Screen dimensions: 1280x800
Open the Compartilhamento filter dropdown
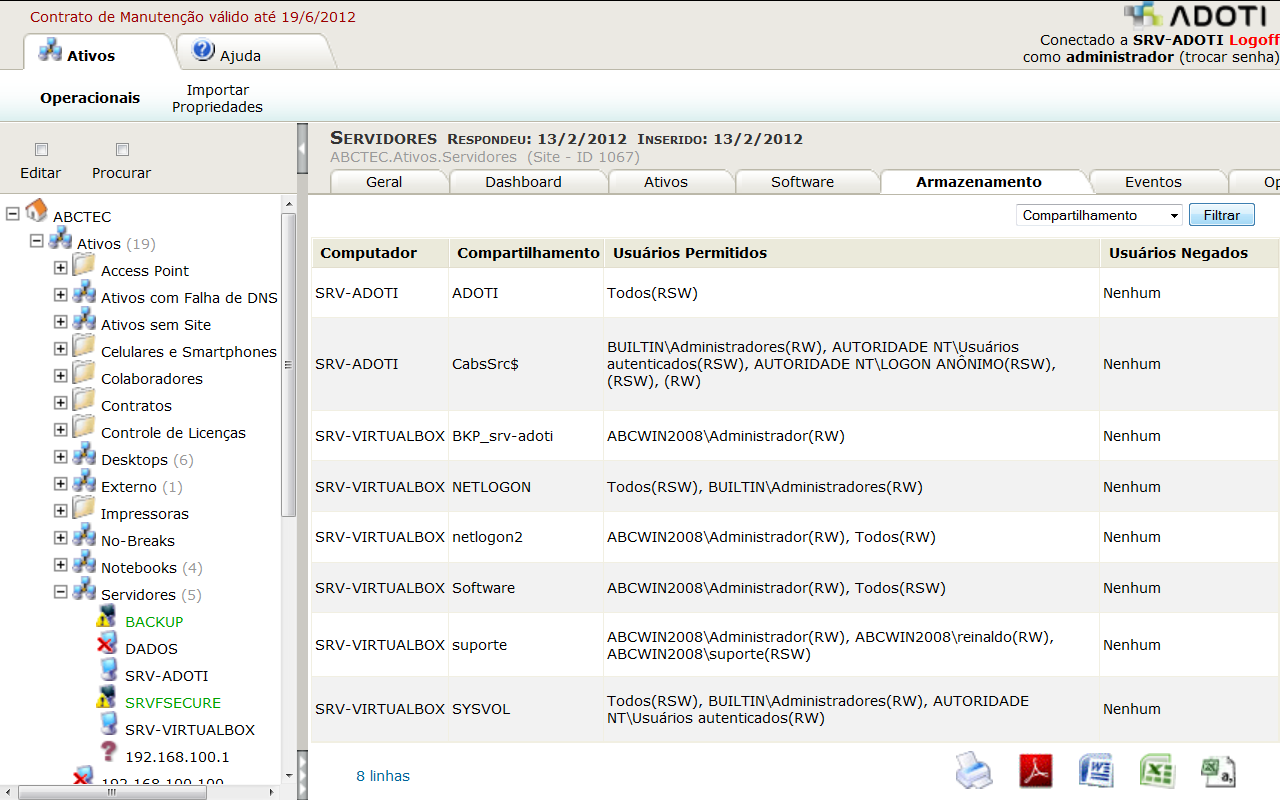click(x=1099, y=215)
